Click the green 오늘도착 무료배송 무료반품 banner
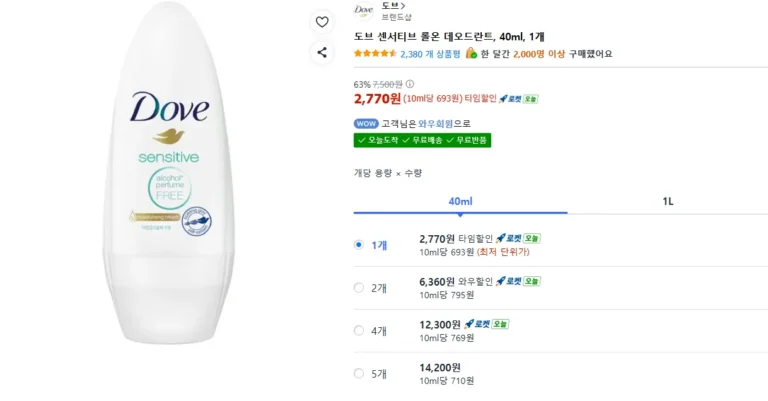This screenshot has width=768, height=401. [x=422, y=140]
